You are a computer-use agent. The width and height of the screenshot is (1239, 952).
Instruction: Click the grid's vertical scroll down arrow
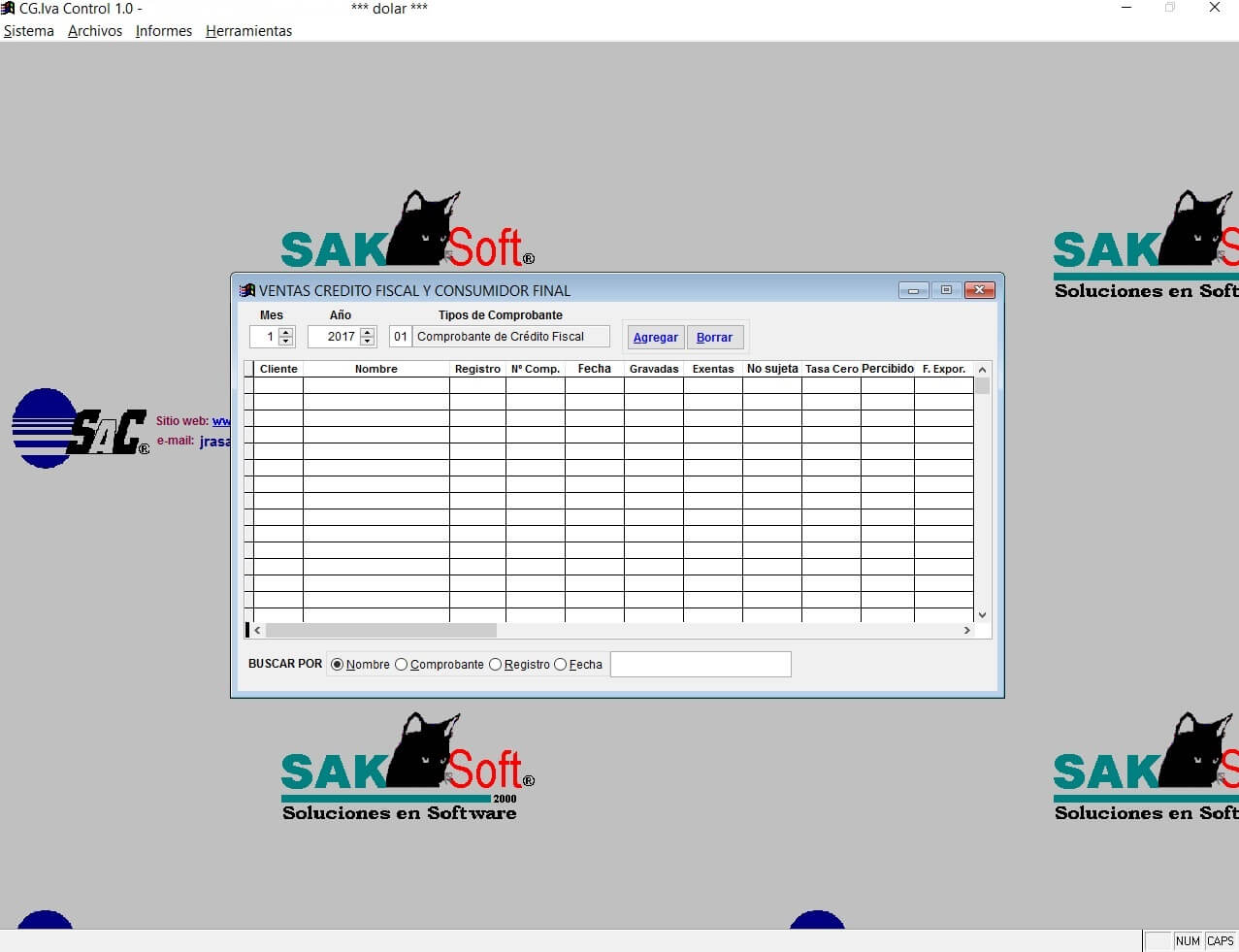point(982,614)
